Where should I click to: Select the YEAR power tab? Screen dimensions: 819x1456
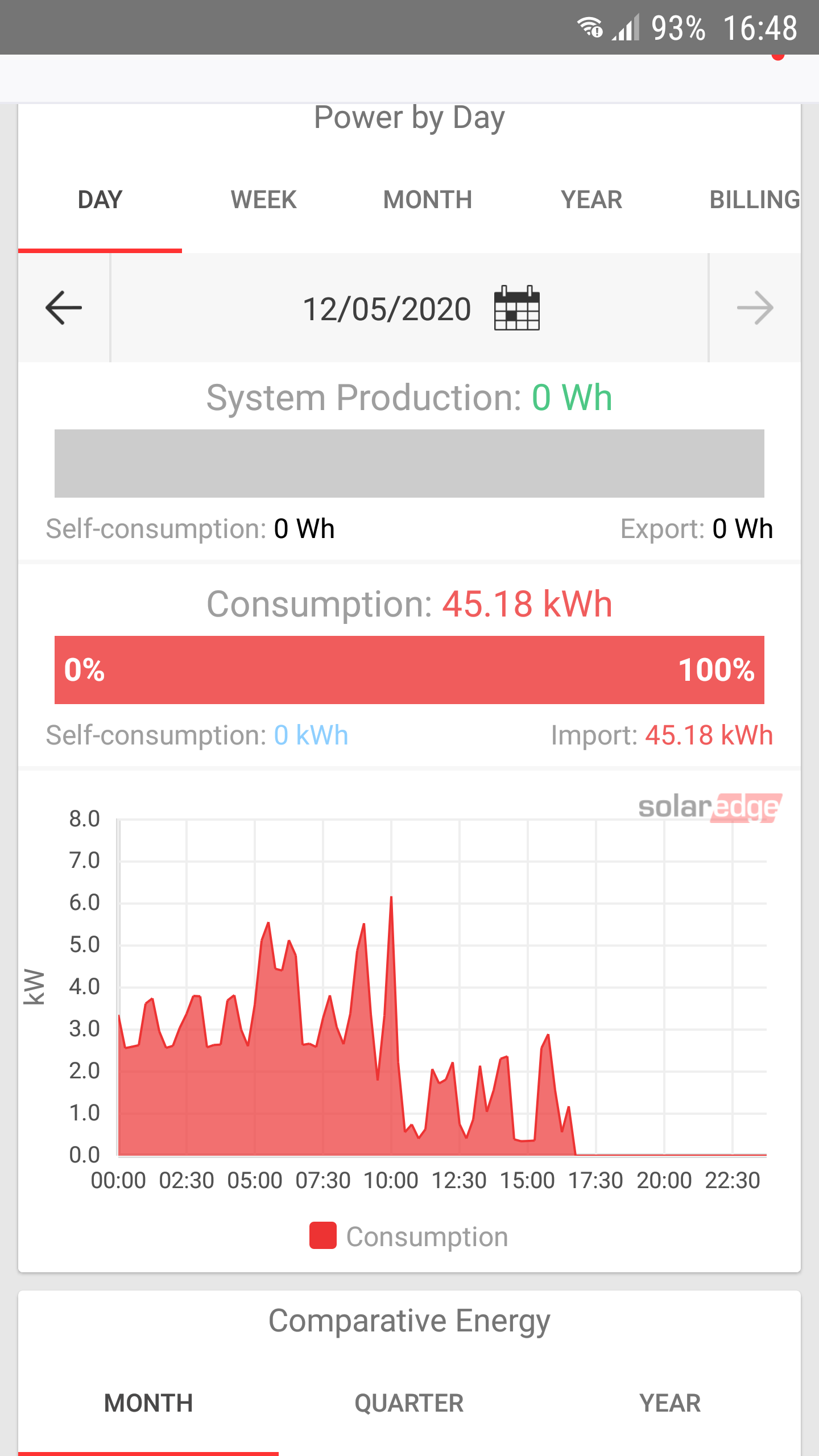591,200
